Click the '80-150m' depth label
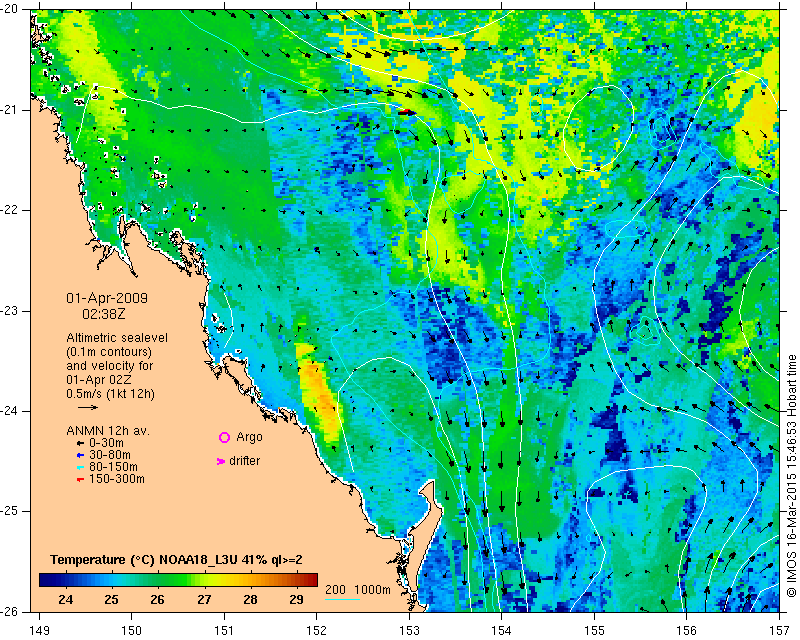This screenshot has width=800, height=640. [x=113, y=467]
